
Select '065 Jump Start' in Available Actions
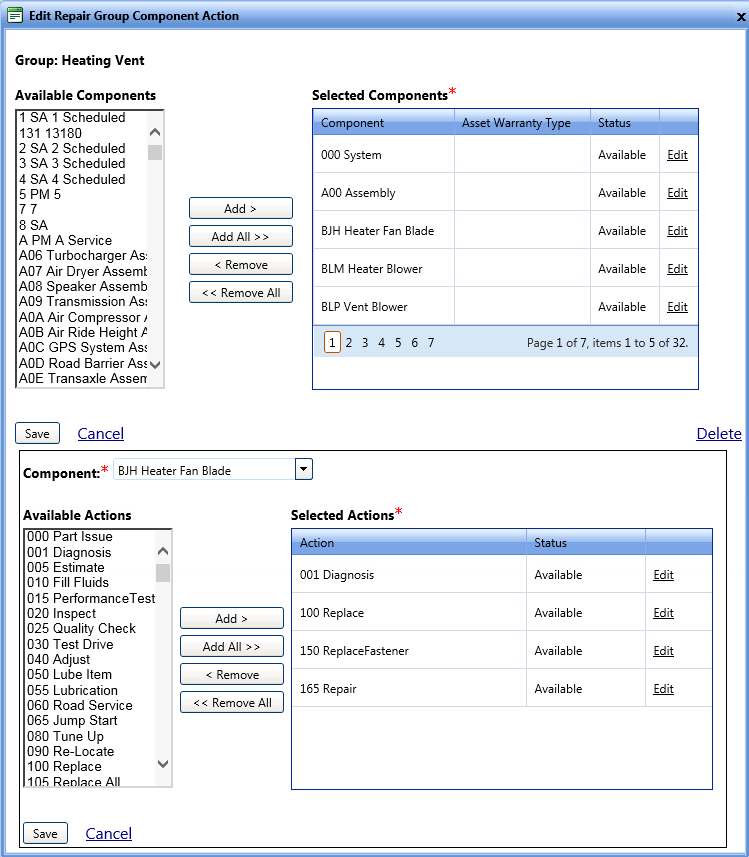click(x=72, y=721)
